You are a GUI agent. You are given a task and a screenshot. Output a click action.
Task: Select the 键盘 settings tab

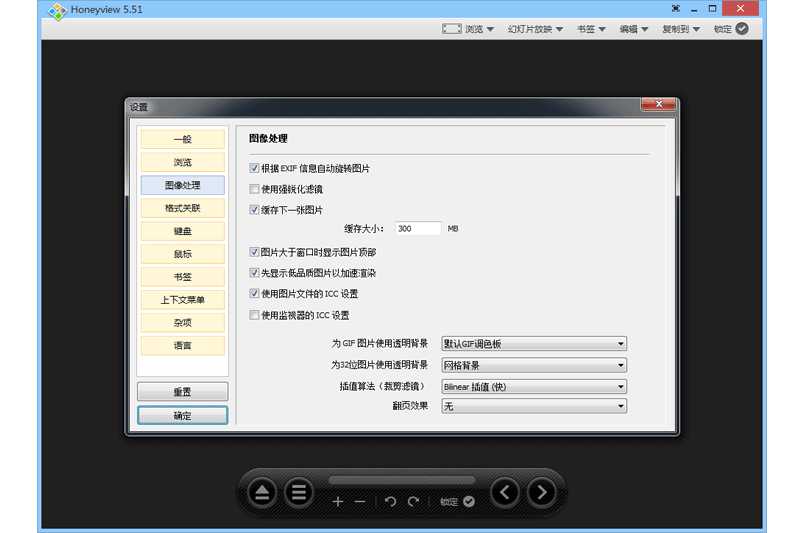click(183, 231)
